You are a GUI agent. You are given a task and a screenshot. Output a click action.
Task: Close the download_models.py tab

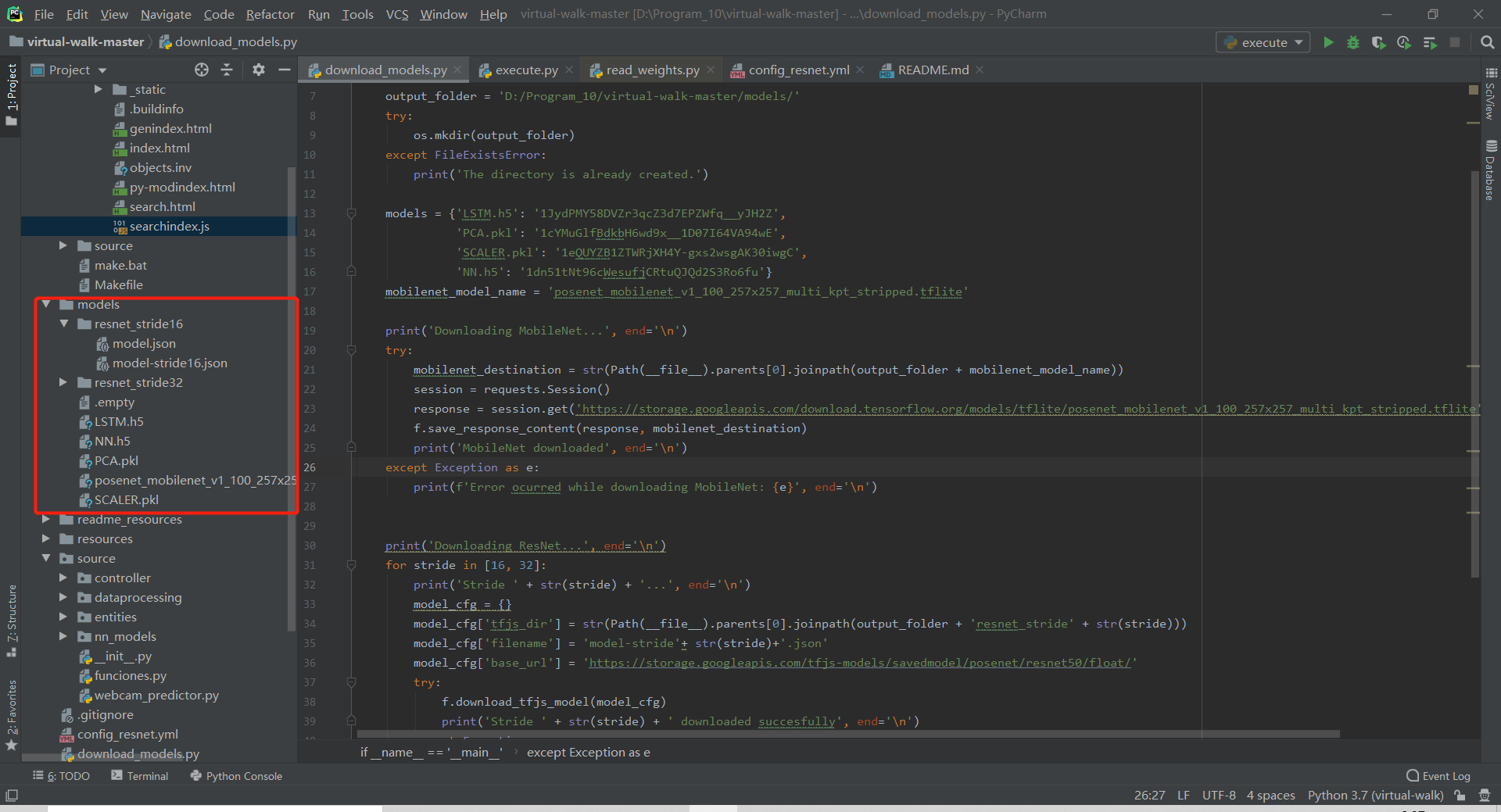[x=459, y=70]
